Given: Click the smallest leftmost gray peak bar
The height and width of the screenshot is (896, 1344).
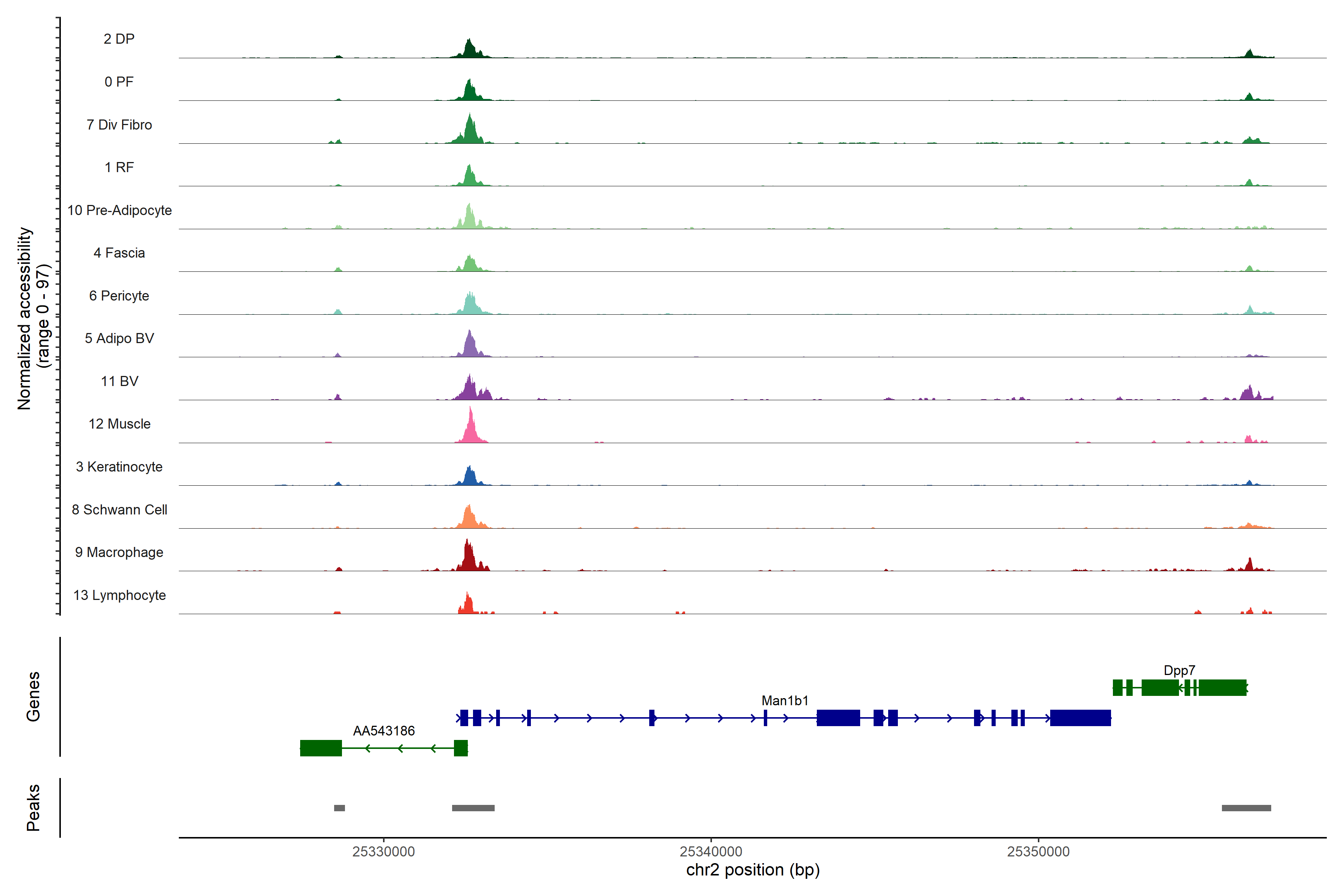Looking at the screenshot, I should pos(339,808).
